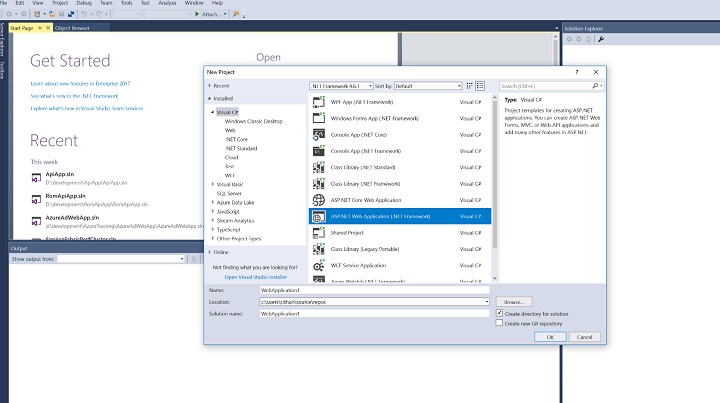Pick the Console App (.NET Framework) icon

[x=319, y=151]
